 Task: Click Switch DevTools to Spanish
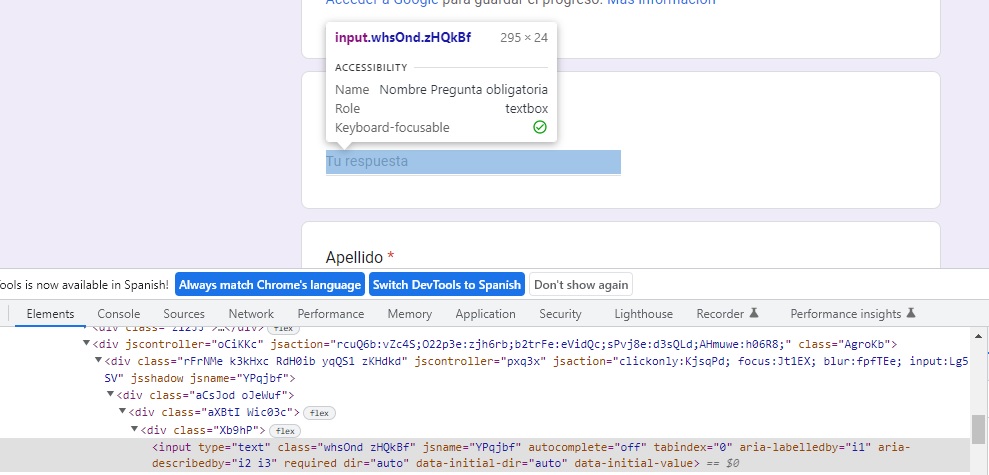[x=447, y=285]
